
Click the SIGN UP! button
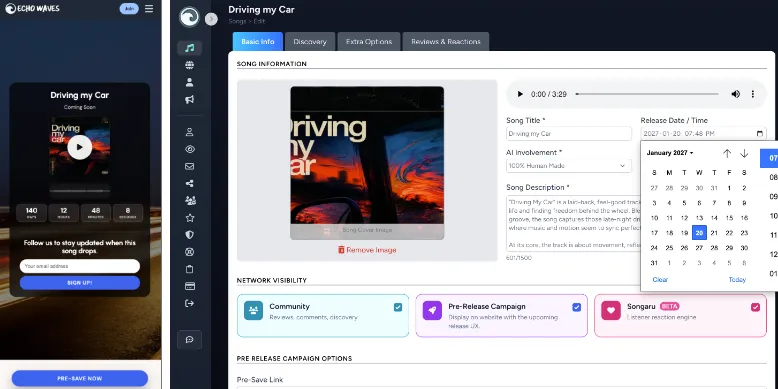(x=80, y=283)
